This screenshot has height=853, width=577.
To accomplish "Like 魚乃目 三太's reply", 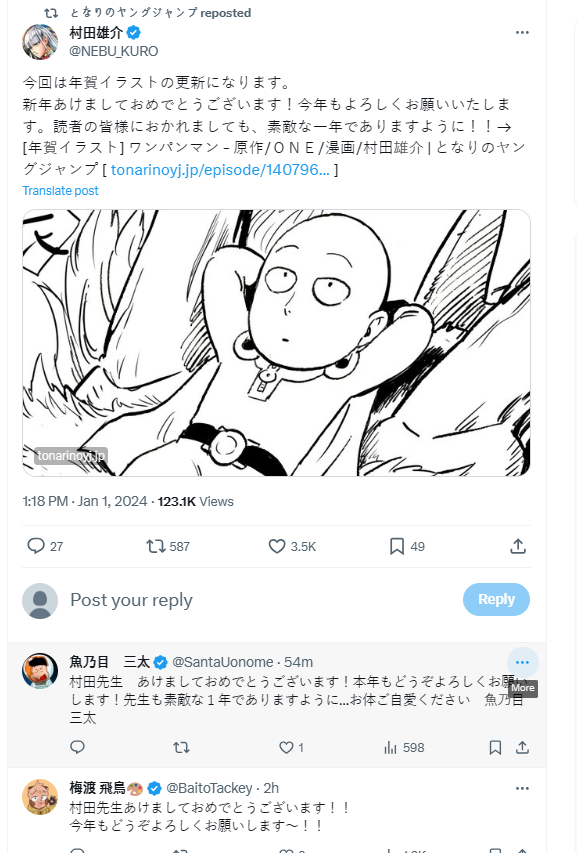I will 286,747.
